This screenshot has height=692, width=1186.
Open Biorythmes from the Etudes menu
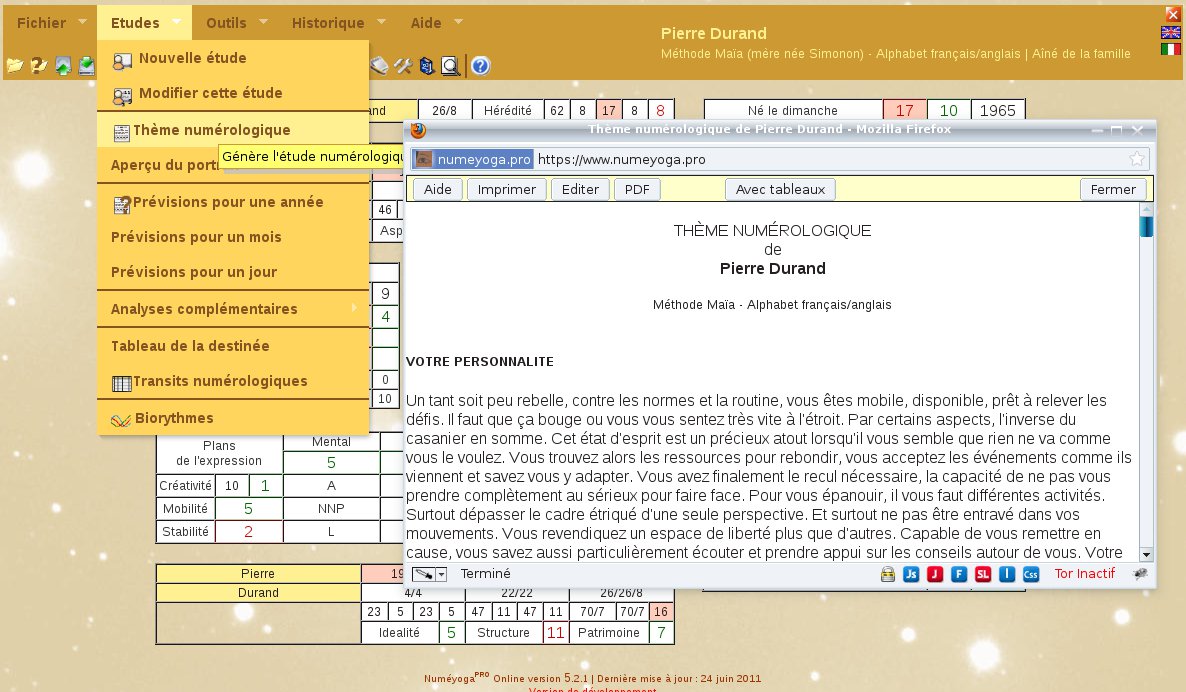point(233,418)
